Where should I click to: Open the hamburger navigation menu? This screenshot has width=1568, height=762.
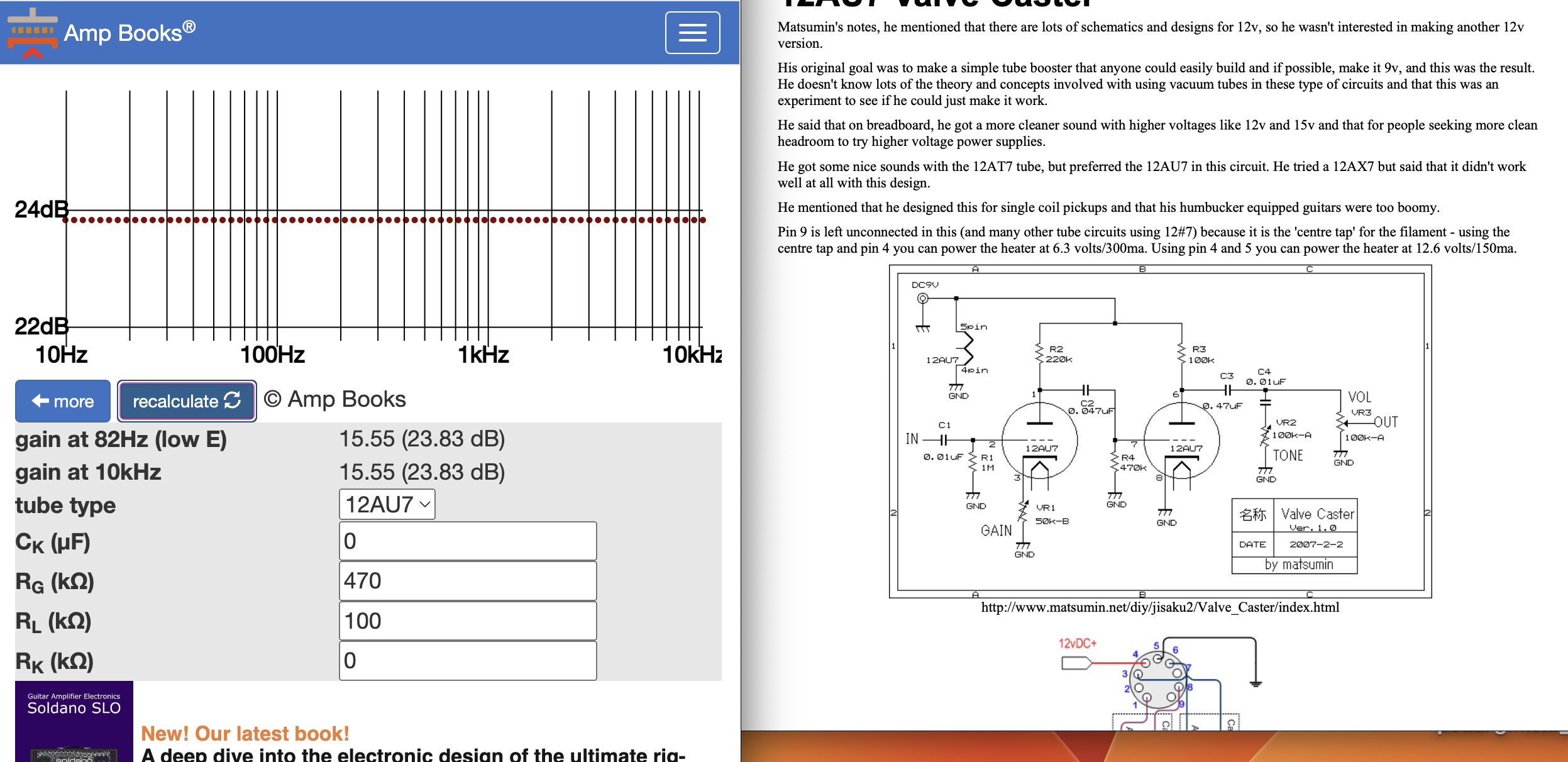(692, 33)
